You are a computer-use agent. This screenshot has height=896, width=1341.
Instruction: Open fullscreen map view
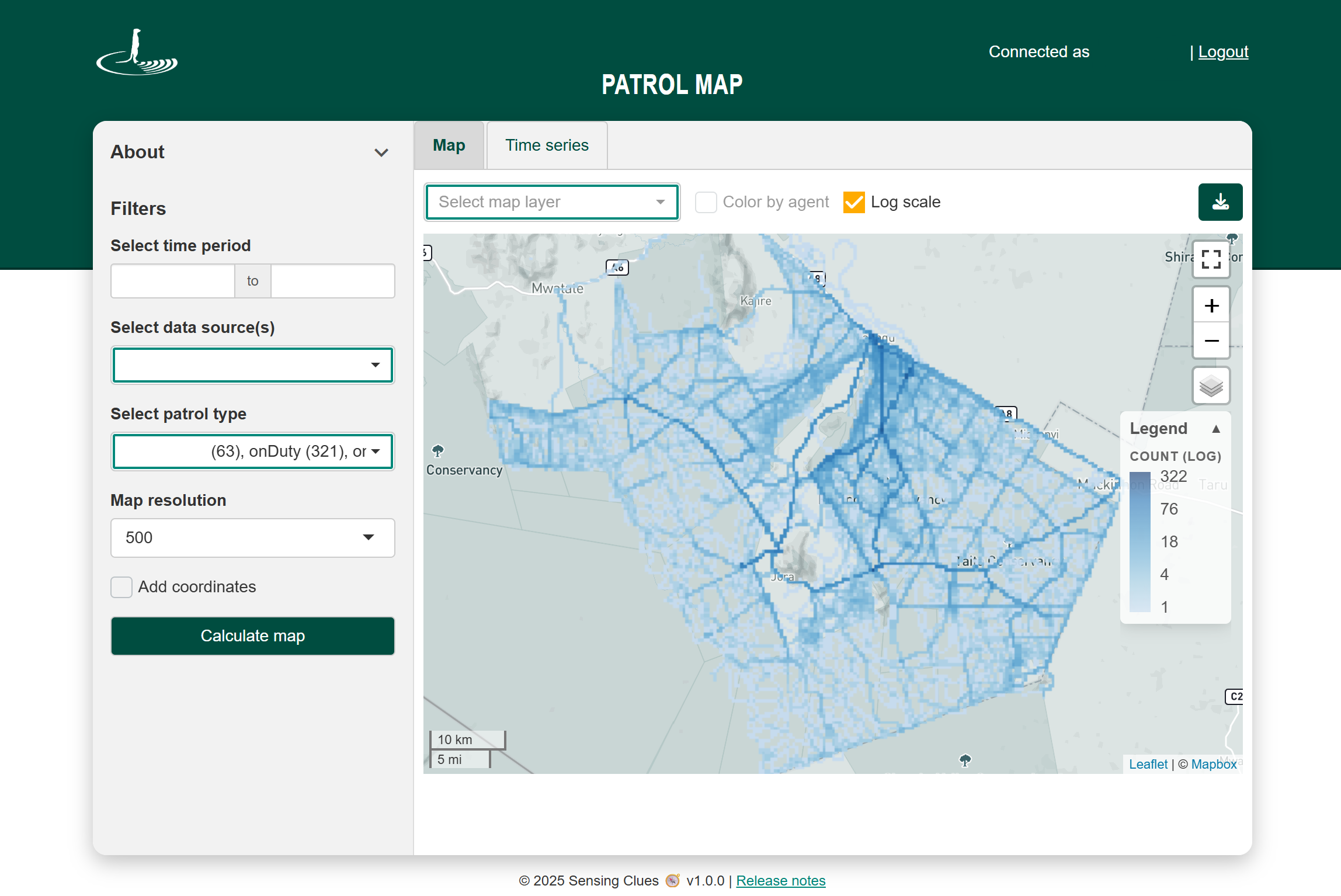point(1211,259)
